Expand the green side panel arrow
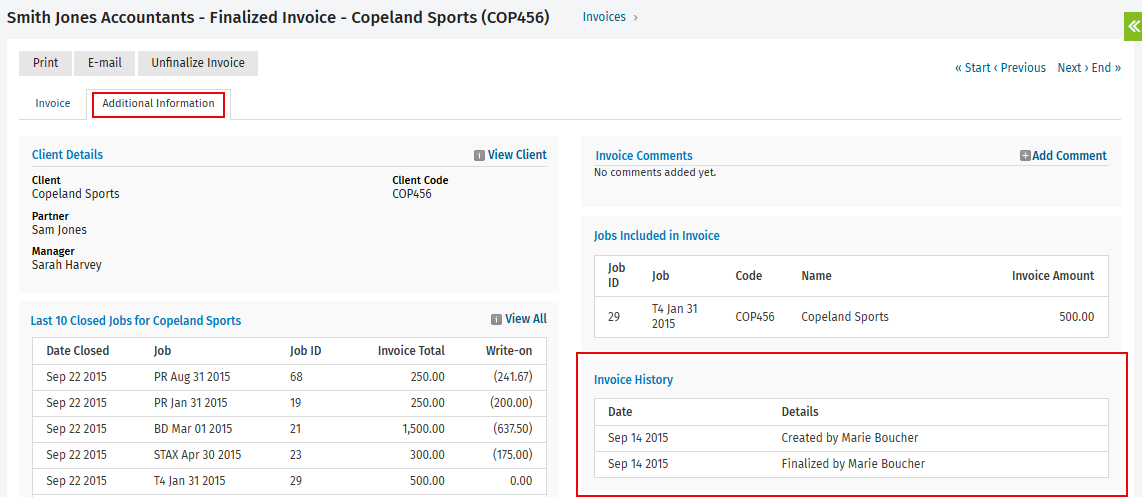This screenshot has height=497, width=1142. pyautogui.click(x=1133, y=28)
